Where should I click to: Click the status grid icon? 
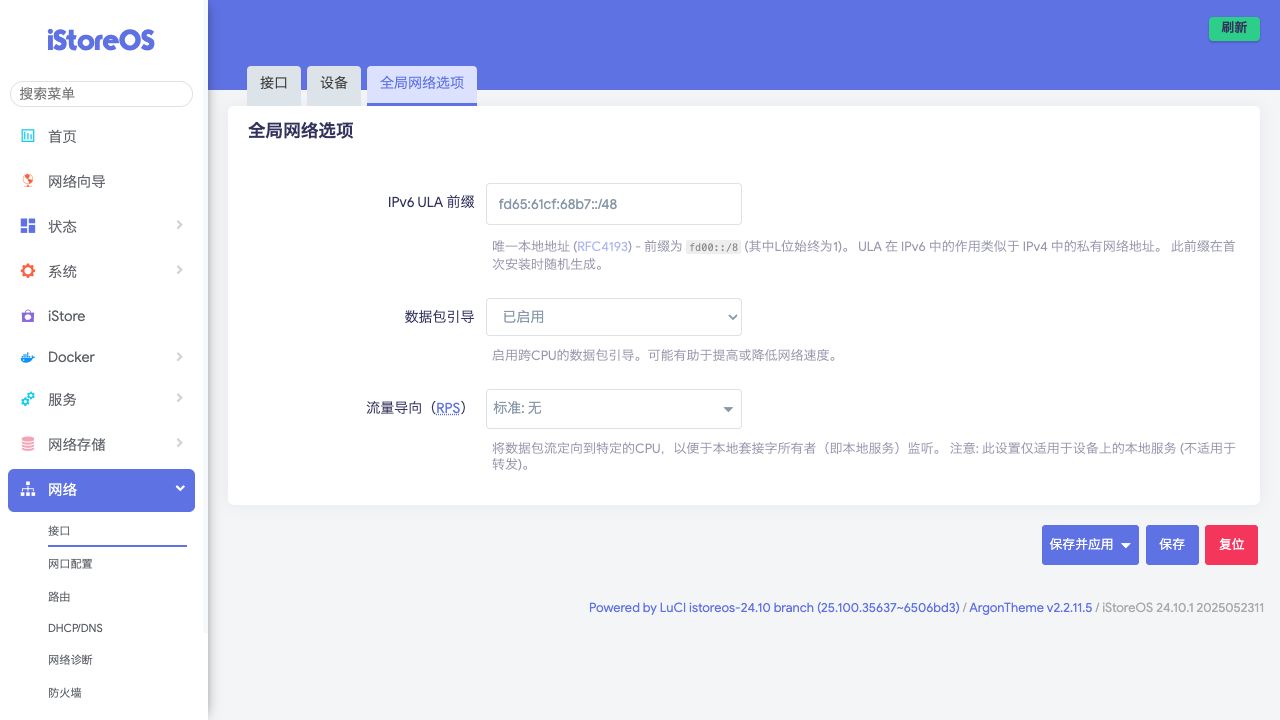click(x=28, y=226)
